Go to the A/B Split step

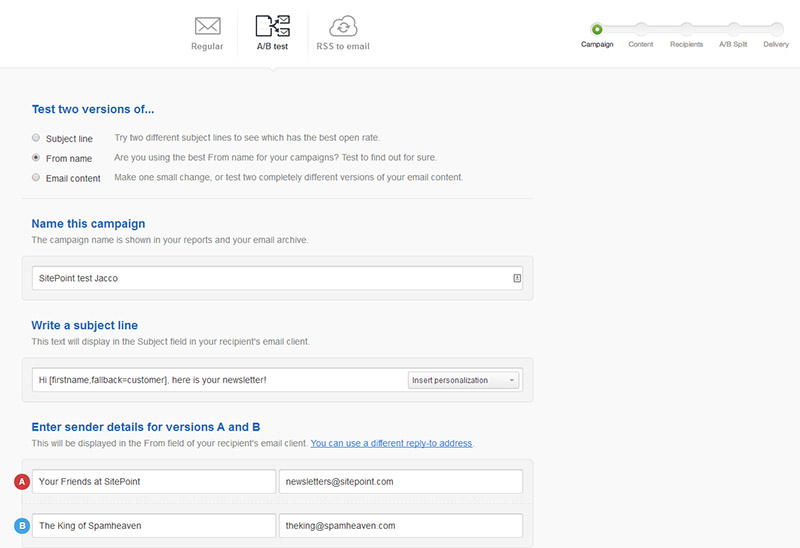(733, 30)
